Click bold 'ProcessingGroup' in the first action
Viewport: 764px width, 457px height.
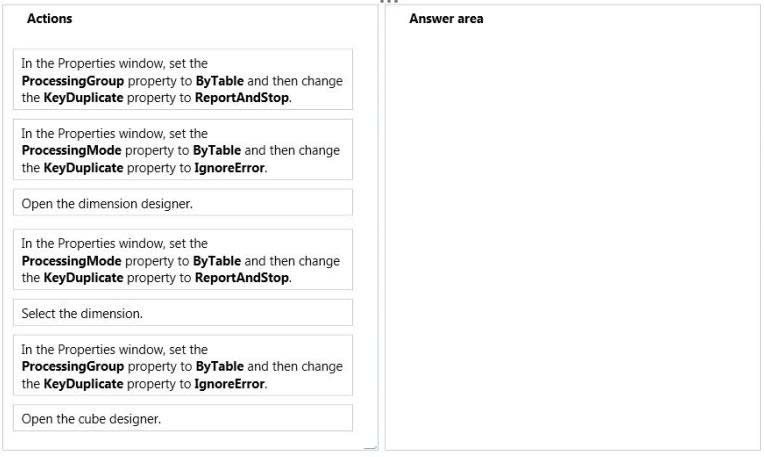73,81
